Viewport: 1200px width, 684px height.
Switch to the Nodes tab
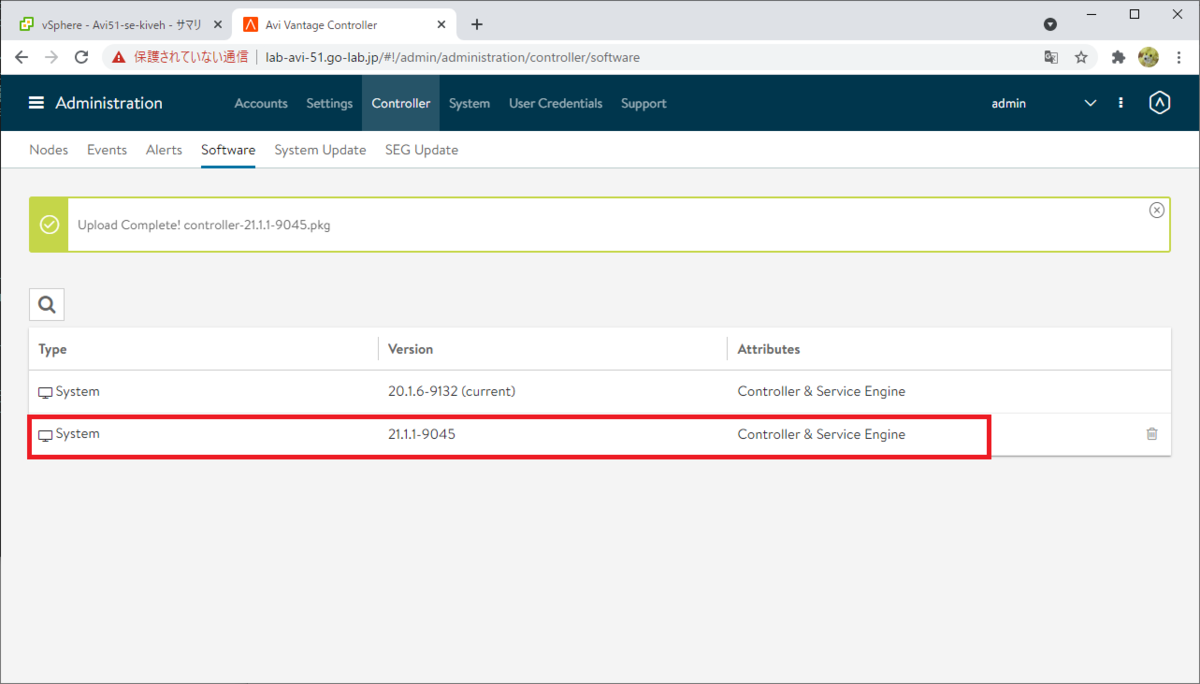49,150
